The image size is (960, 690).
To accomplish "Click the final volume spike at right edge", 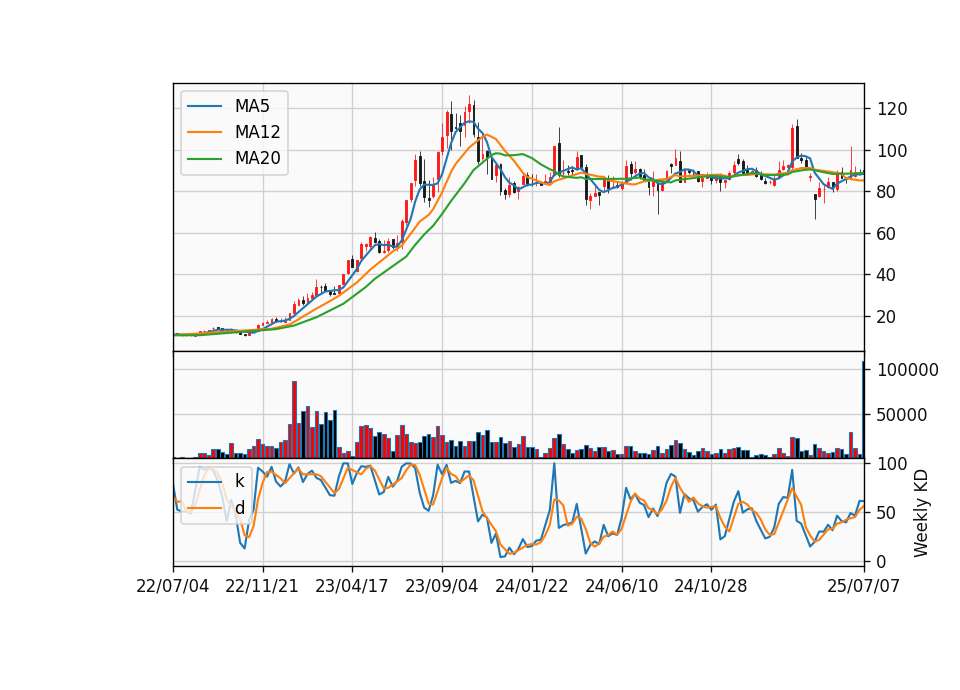I will pos(863,410).
